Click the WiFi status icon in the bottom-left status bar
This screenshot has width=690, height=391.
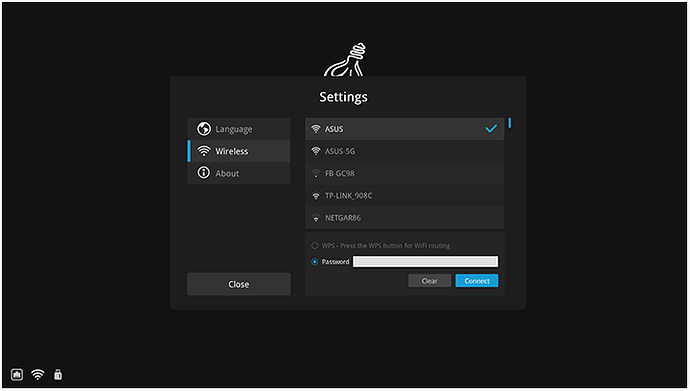click(38, 374)
